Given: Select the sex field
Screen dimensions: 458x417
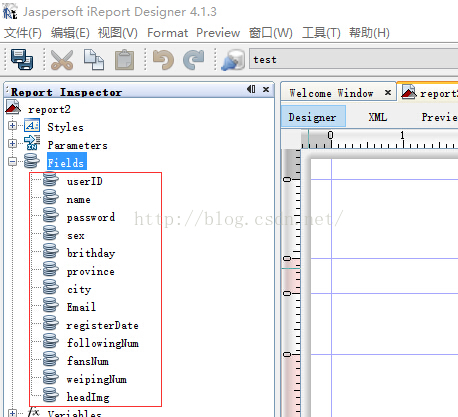Looking at the screenshot, I should pyautogui.click(x=76, y=235).
